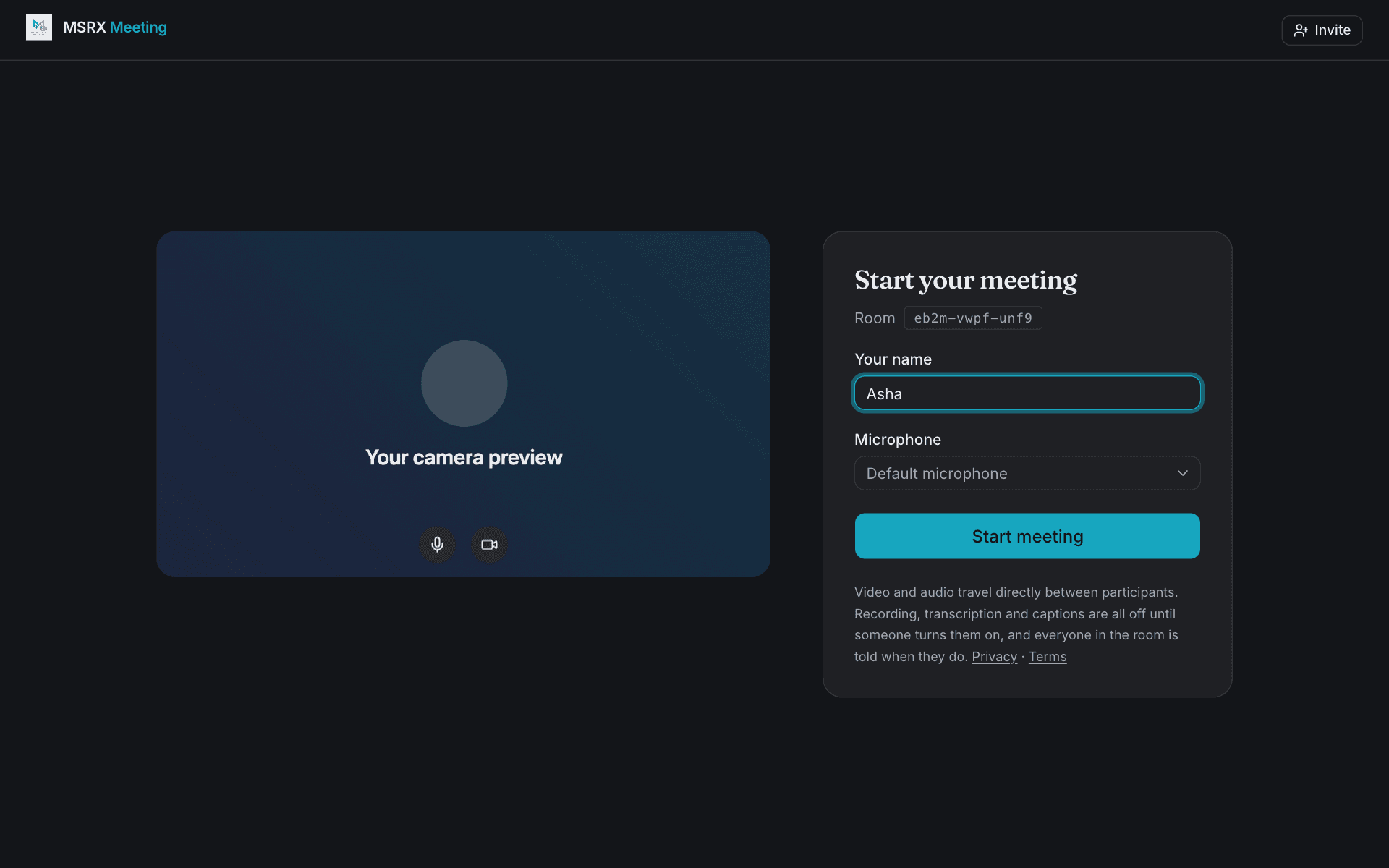1389x868 pixels.
Task: Click the MSRX Meeting title text
Action: click(x=115, y=27)
